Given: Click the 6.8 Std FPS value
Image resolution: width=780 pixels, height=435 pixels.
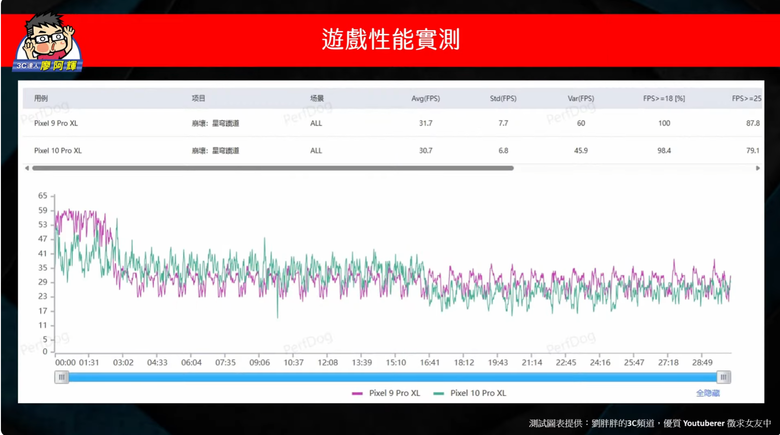Looking at the screenshot, I should pyautogui.click(x=503, y=150).
